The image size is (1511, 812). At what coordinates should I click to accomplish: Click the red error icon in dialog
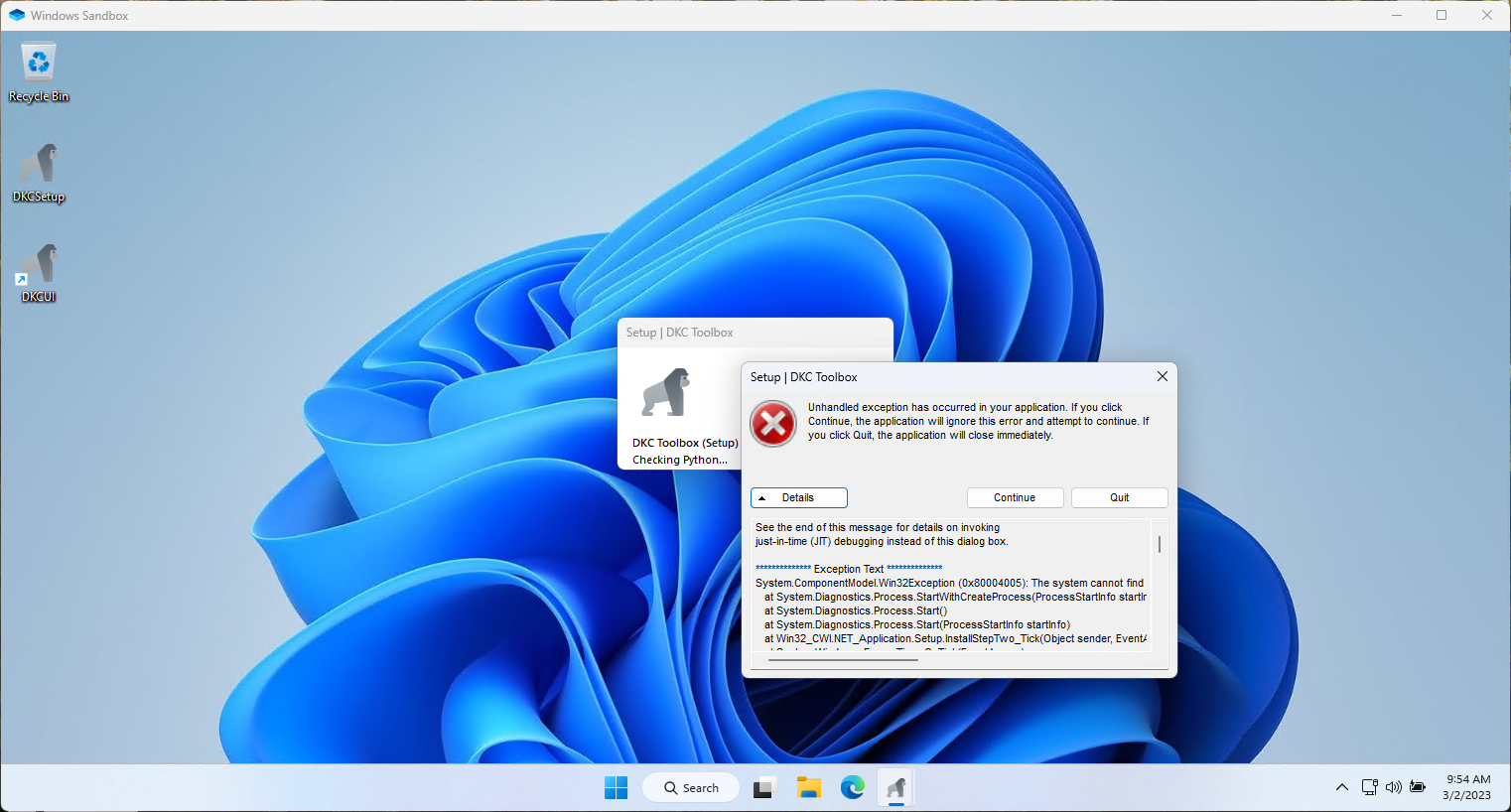tap(773, 424)
